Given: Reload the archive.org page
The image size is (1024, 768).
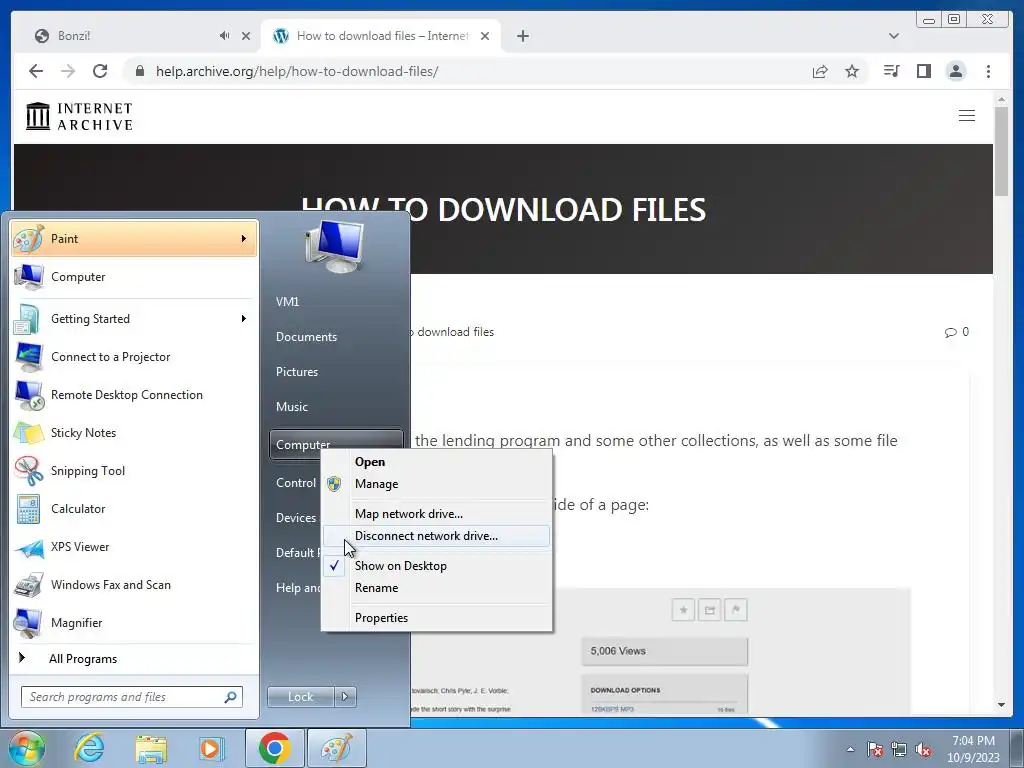Looking at the screenshot, I should click(100, 71).
